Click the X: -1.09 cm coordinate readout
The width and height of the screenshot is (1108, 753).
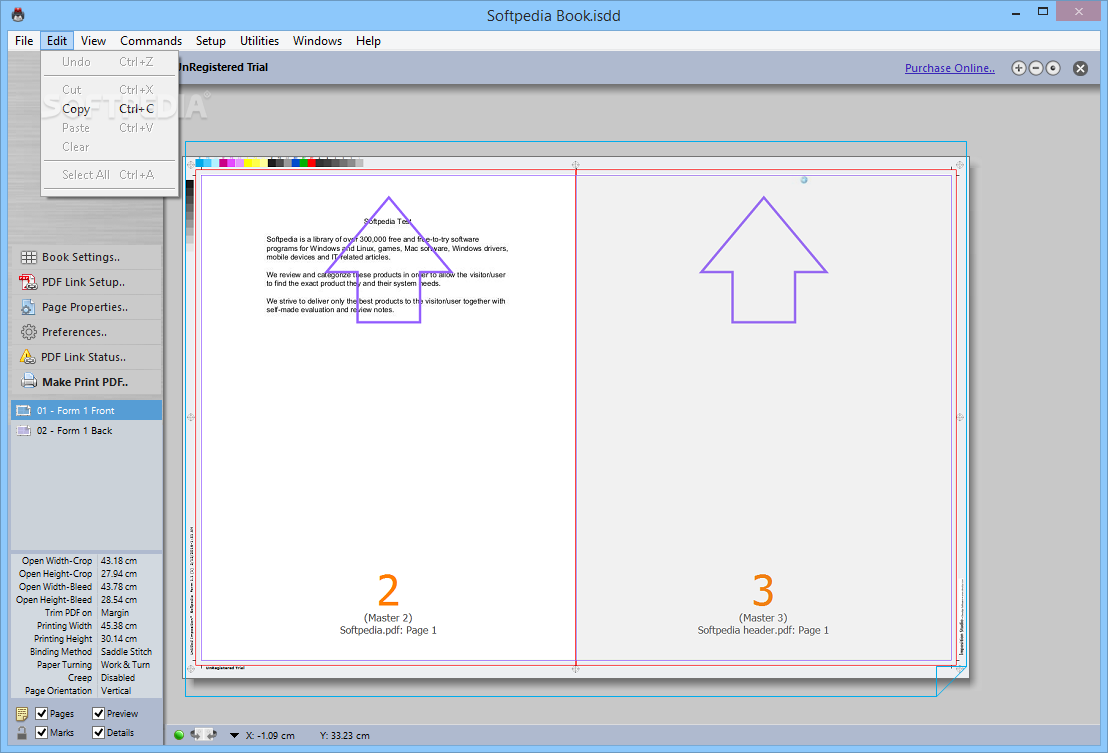pos(270,735)
